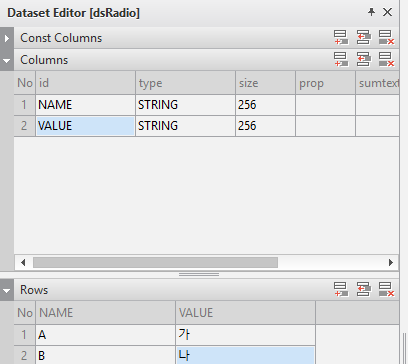408x364 pixels.
Task: Insert a row in Const Columns section
Action: pos(363,37)
